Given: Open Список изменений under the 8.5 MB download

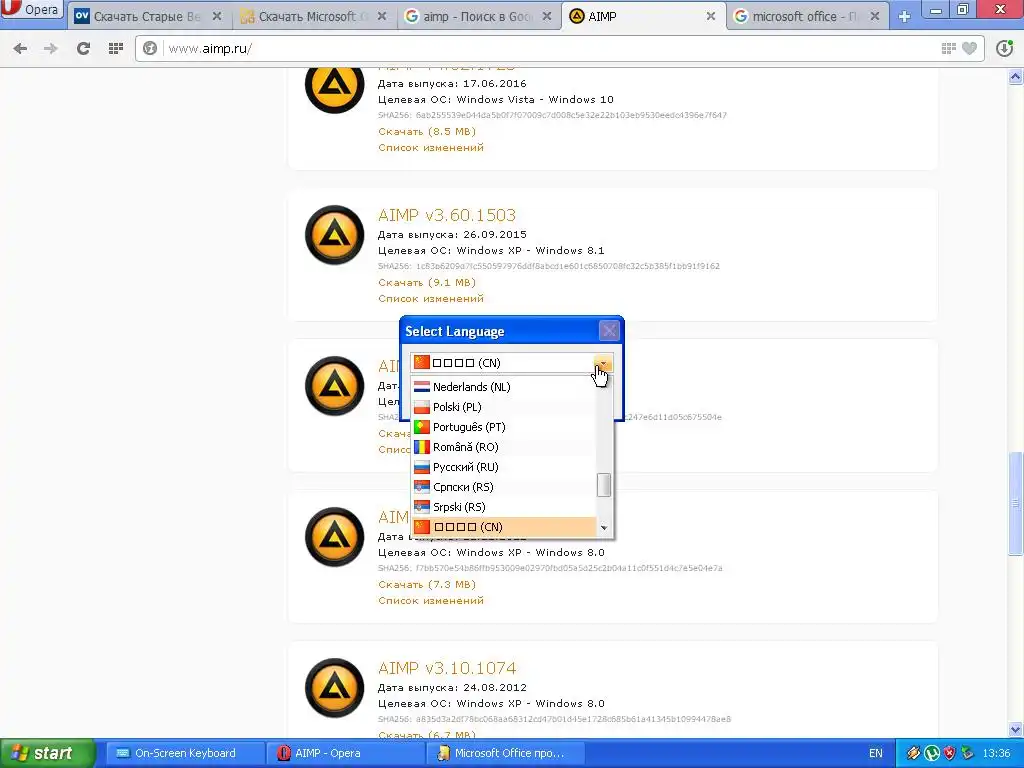Looking at the screenshot, I should click(430, 148).
